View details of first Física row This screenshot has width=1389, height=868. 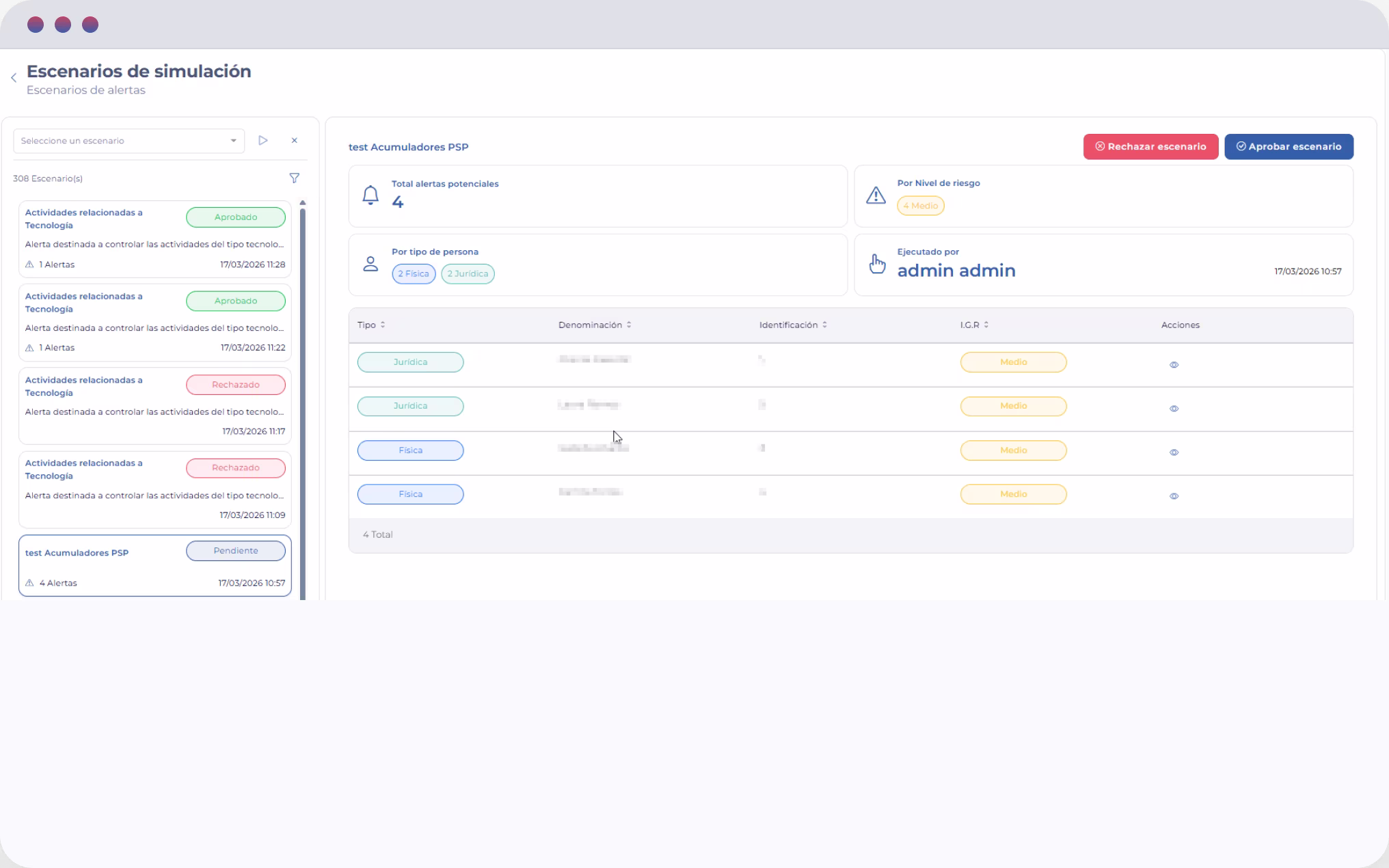(x=1174, y=452)
